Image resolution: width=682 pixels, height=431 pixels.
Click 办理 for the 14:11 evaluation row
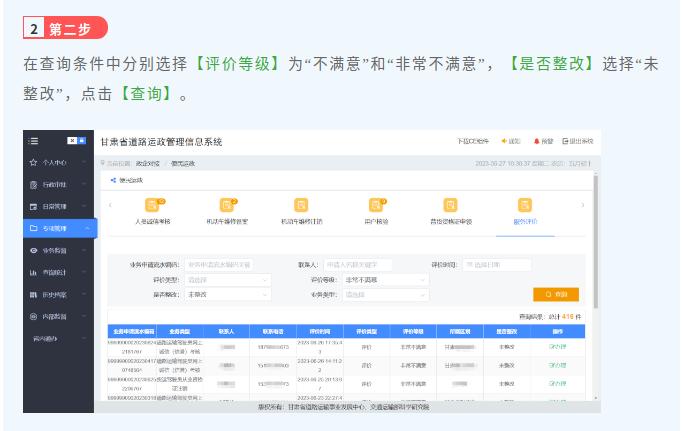(x=558, y=365)
